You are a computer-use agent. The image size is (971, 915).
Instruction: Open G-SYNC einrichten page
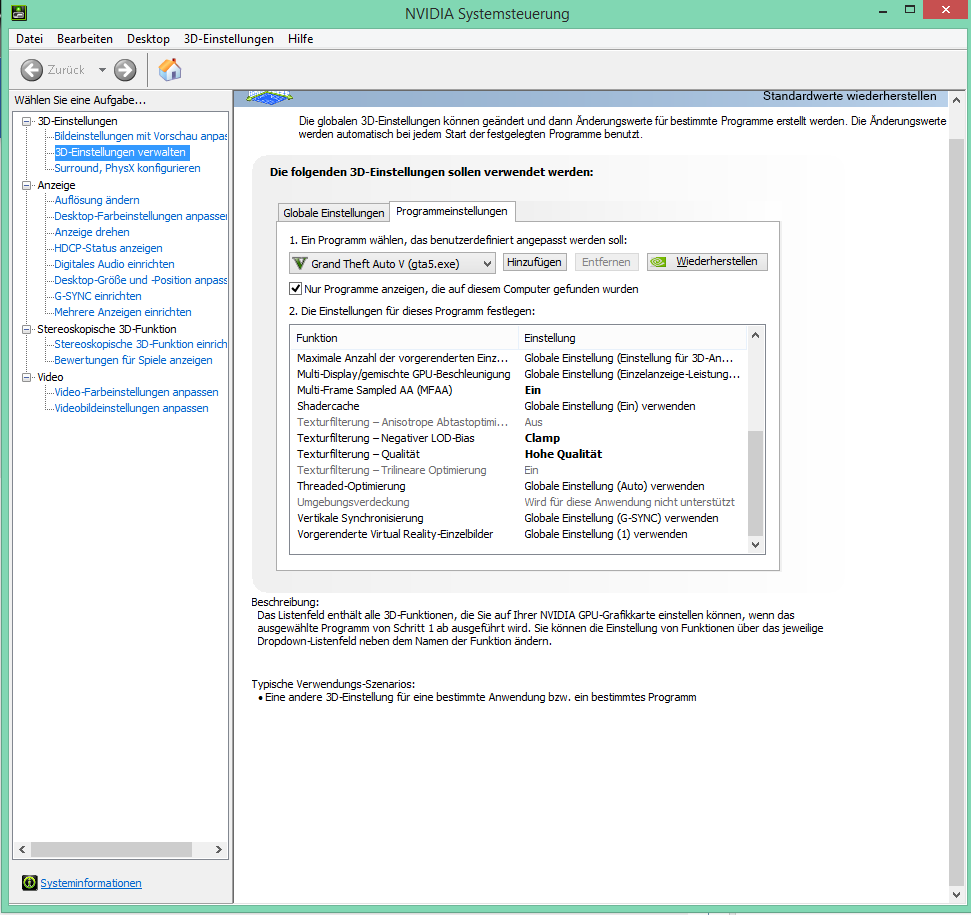(97, 297)
